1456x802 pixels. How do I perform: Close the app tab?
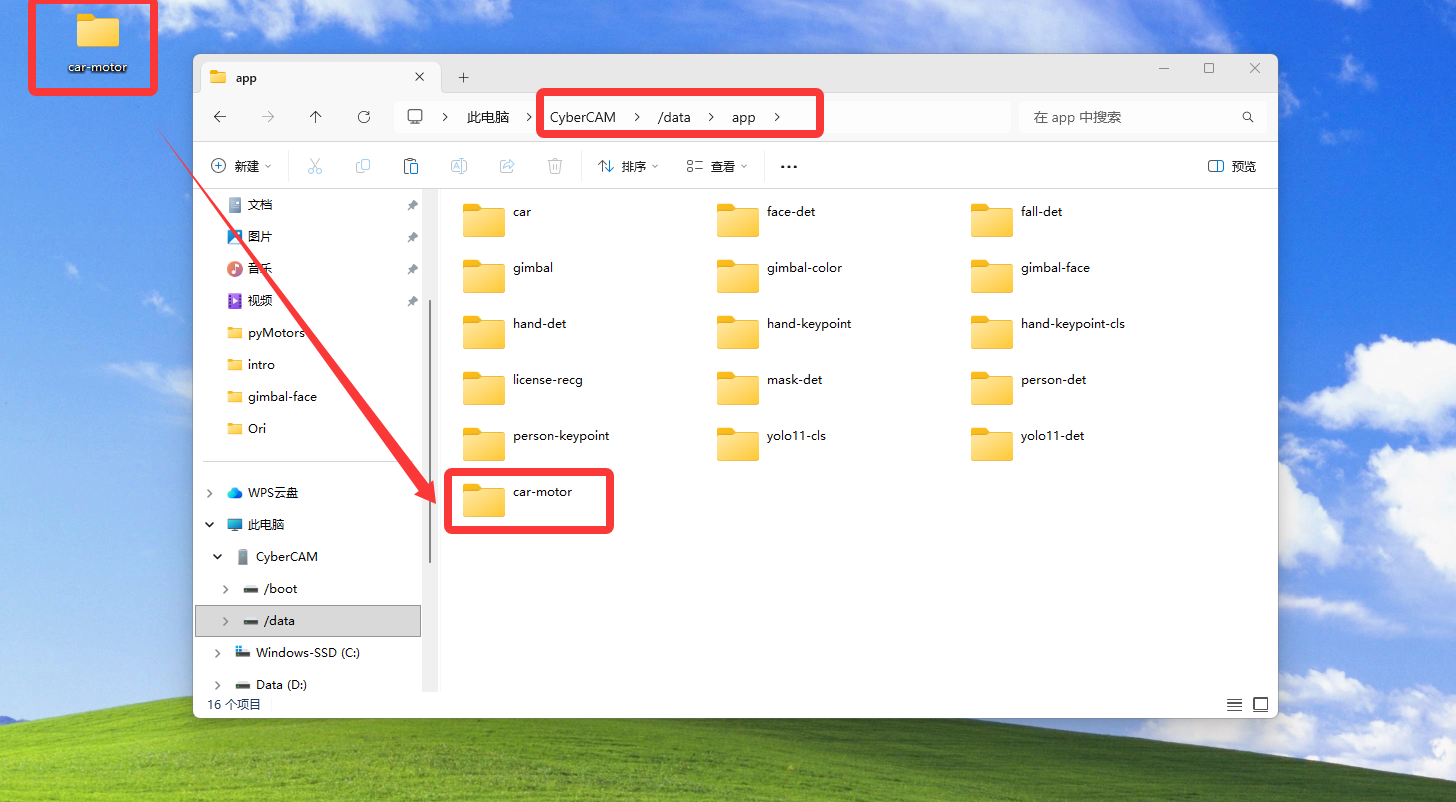[x=420, y=77]
